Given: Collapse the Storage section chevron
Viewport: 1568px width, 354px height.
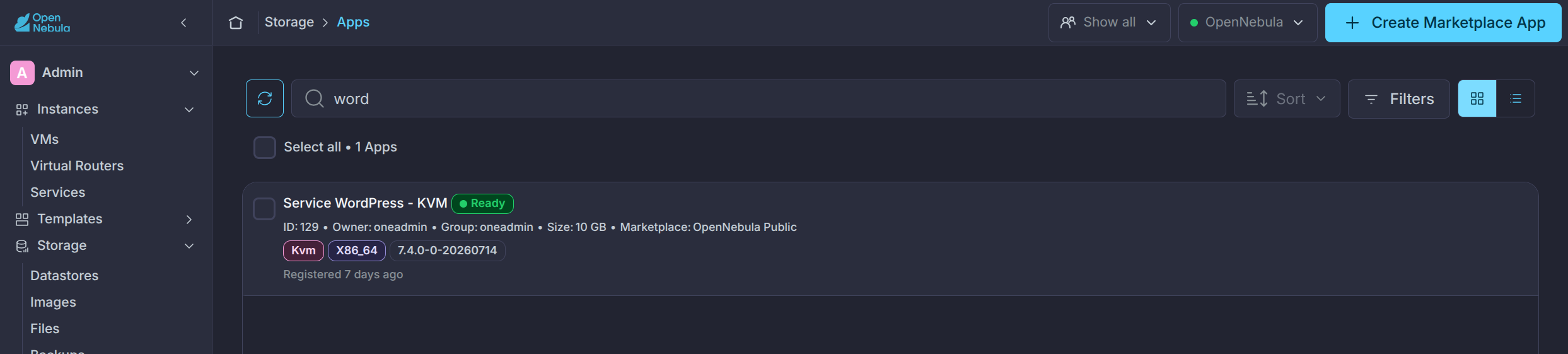Looking at the screenshot, I should coord(189,246).
